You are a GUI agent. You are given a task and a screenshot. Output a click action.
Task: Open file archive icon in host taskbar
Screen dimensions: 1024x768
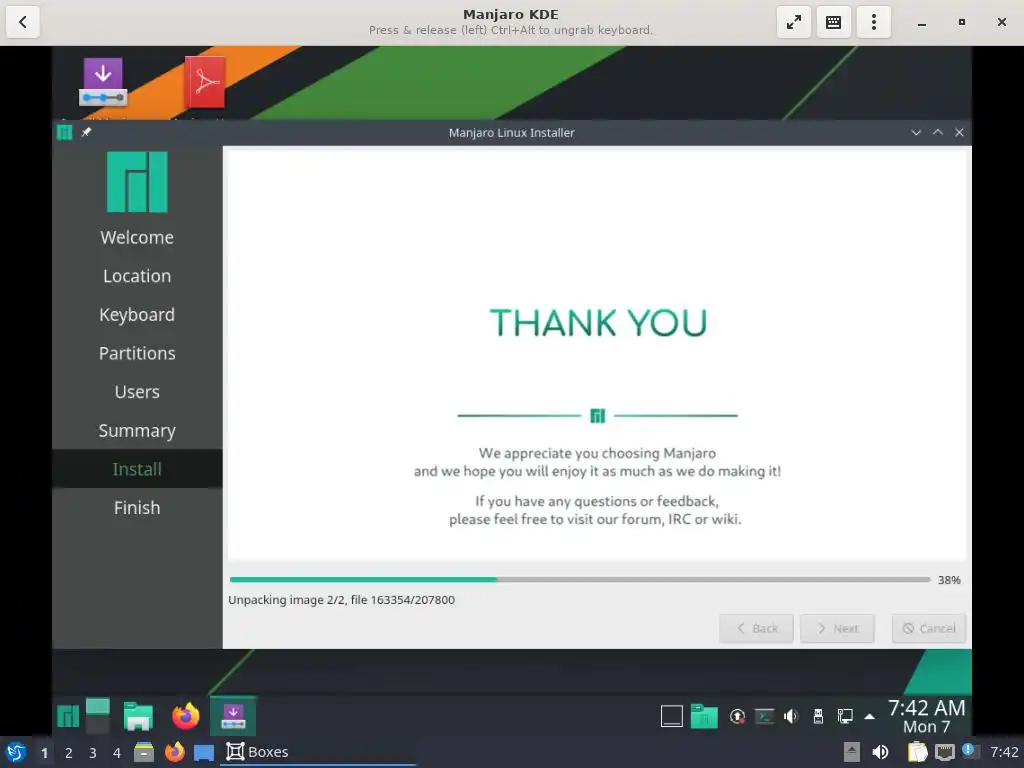(x=144, y=752)
